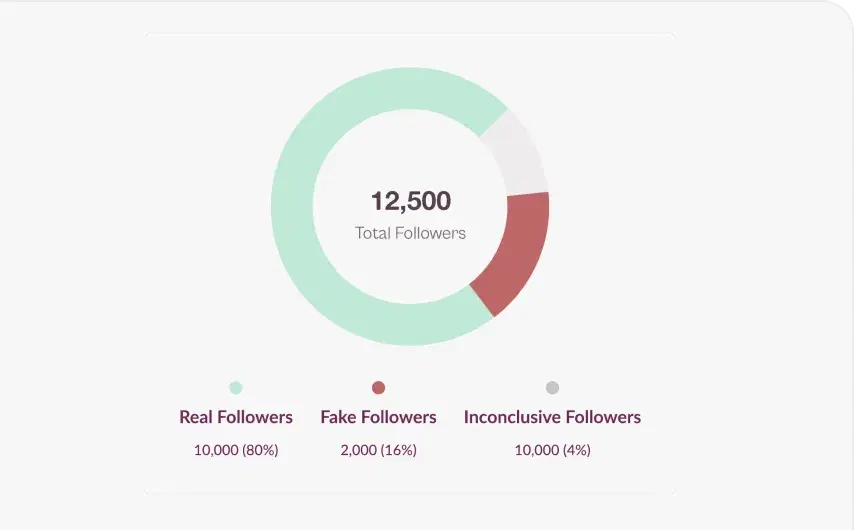
Task: Click the 10,000 (4%) value
Action: pyautogui.click(x=552, y=450)
